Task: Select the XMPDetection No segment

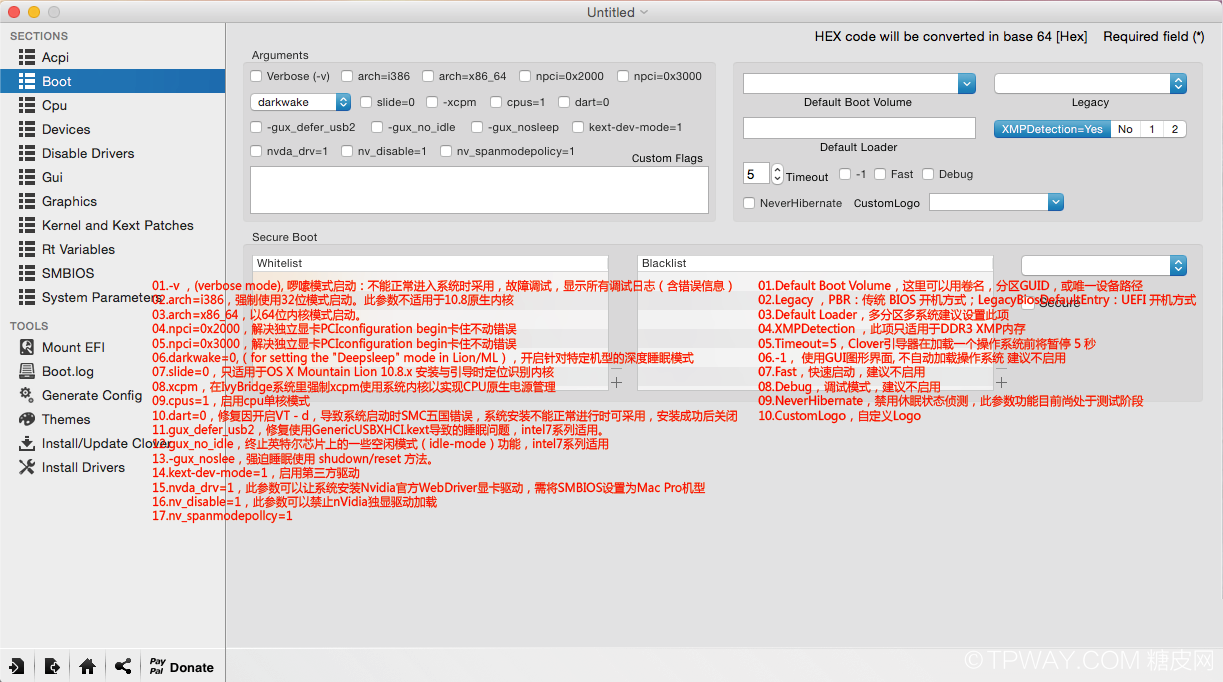Action: [x=1125, y=129]
